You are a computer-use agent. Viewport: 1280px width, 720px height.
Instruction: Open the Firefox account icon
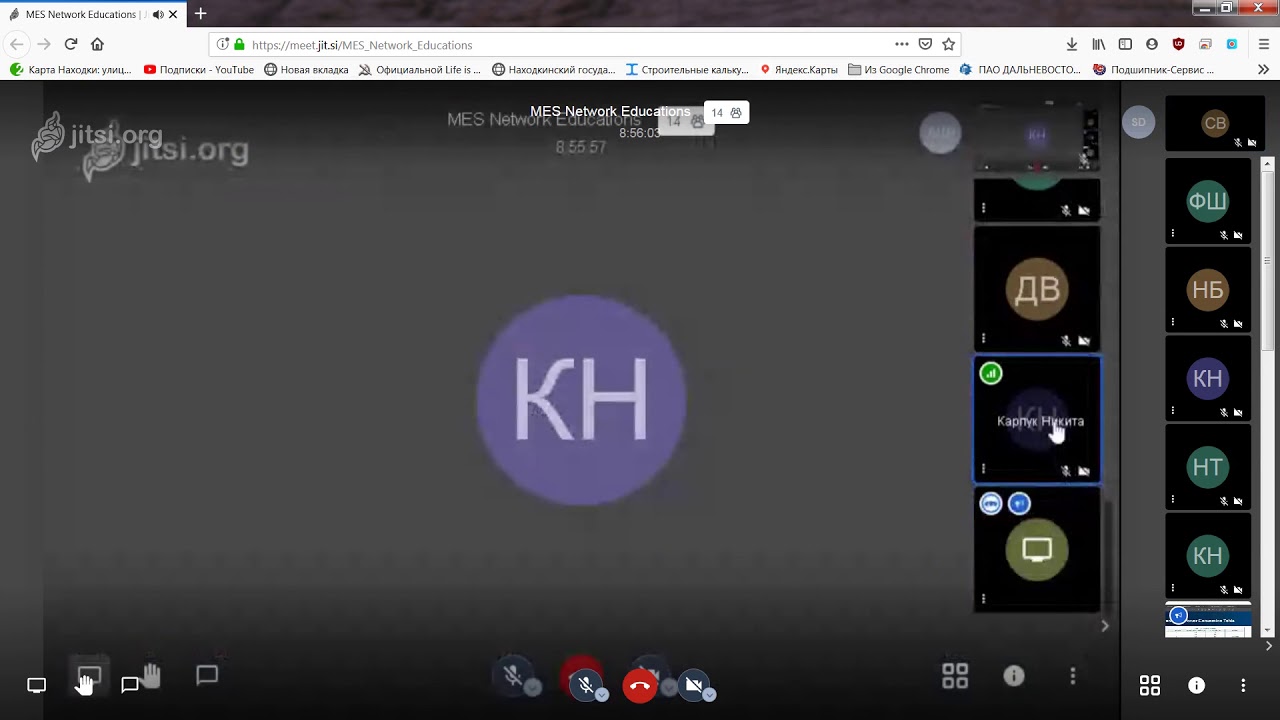tap(1152, 44)
